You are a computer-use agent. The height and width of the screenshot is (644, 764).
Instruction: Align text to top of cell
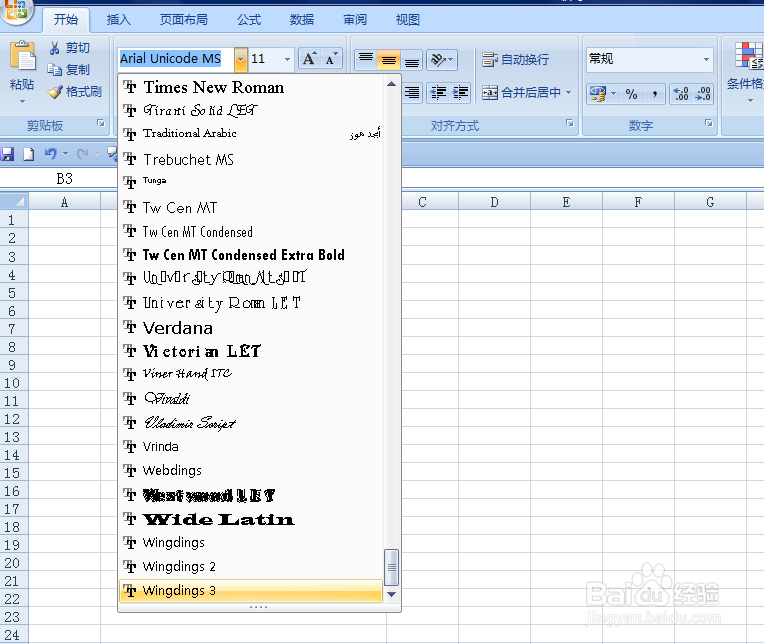coord(366,59)
